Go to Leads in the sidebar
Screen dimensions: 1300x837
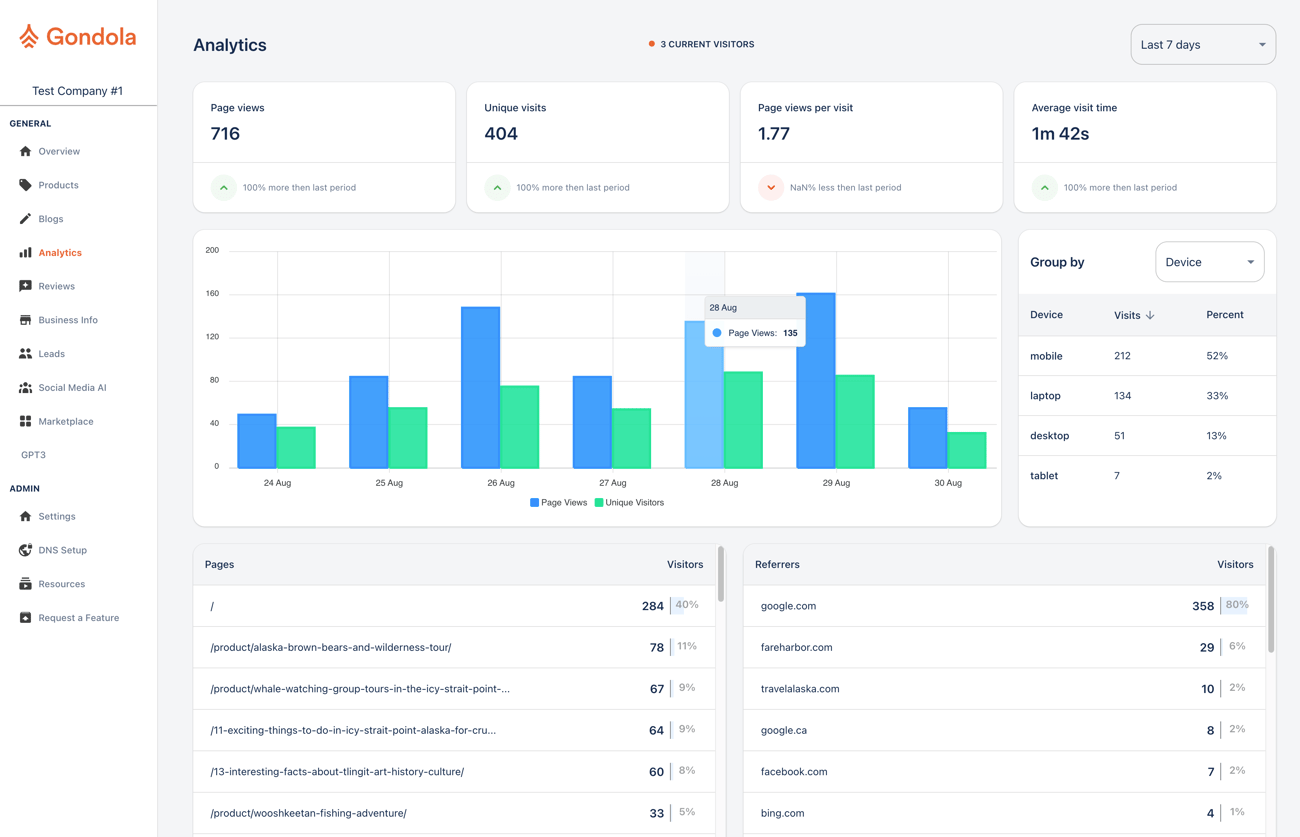click(x=51, y=354)
